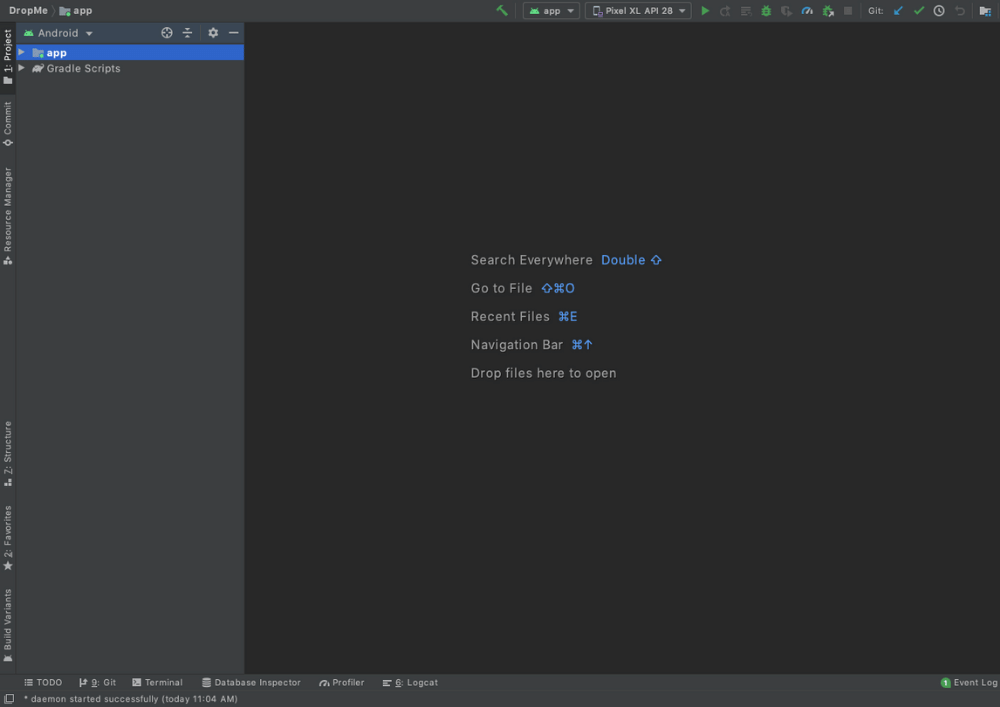Open the Project Structure icon in toolbar
The width and height of the screenshot is (1000, 707).
coord(985,11)
